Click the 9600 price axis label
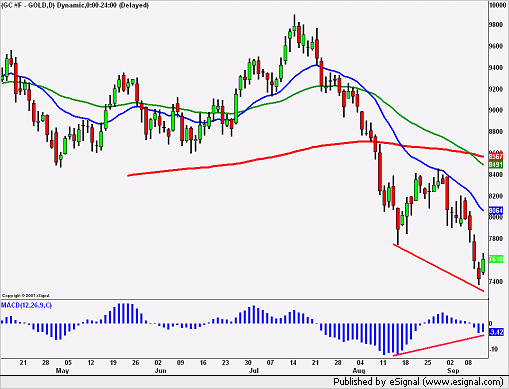 [x=496, y=46]
